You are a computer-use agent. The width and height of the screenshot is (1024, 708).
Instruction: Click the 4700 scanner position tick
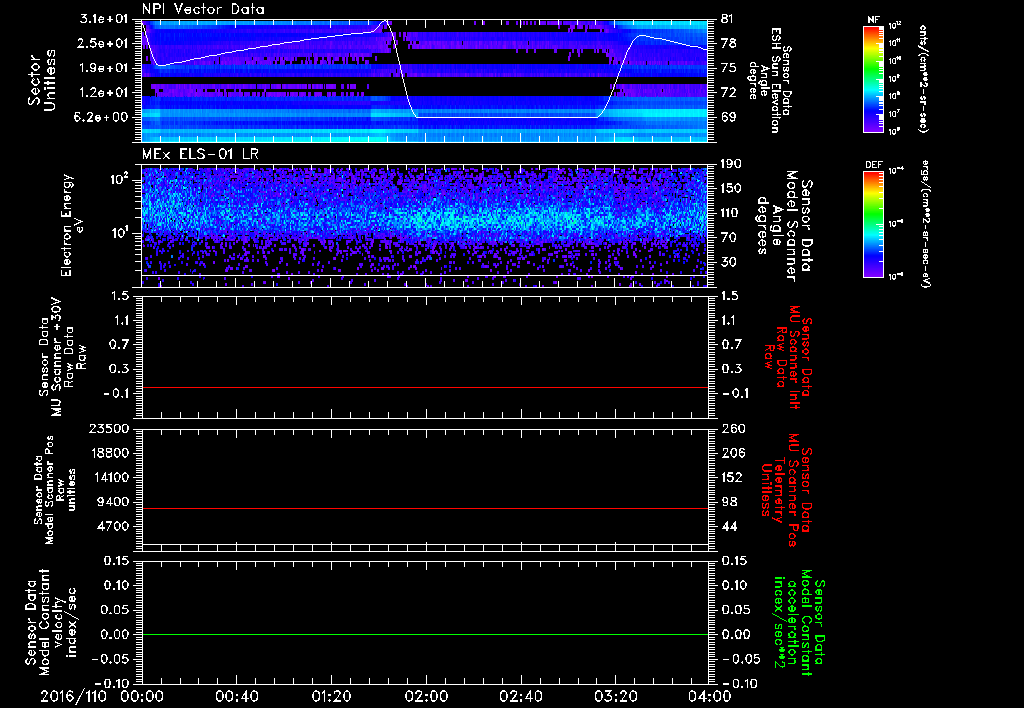point(113,526)
